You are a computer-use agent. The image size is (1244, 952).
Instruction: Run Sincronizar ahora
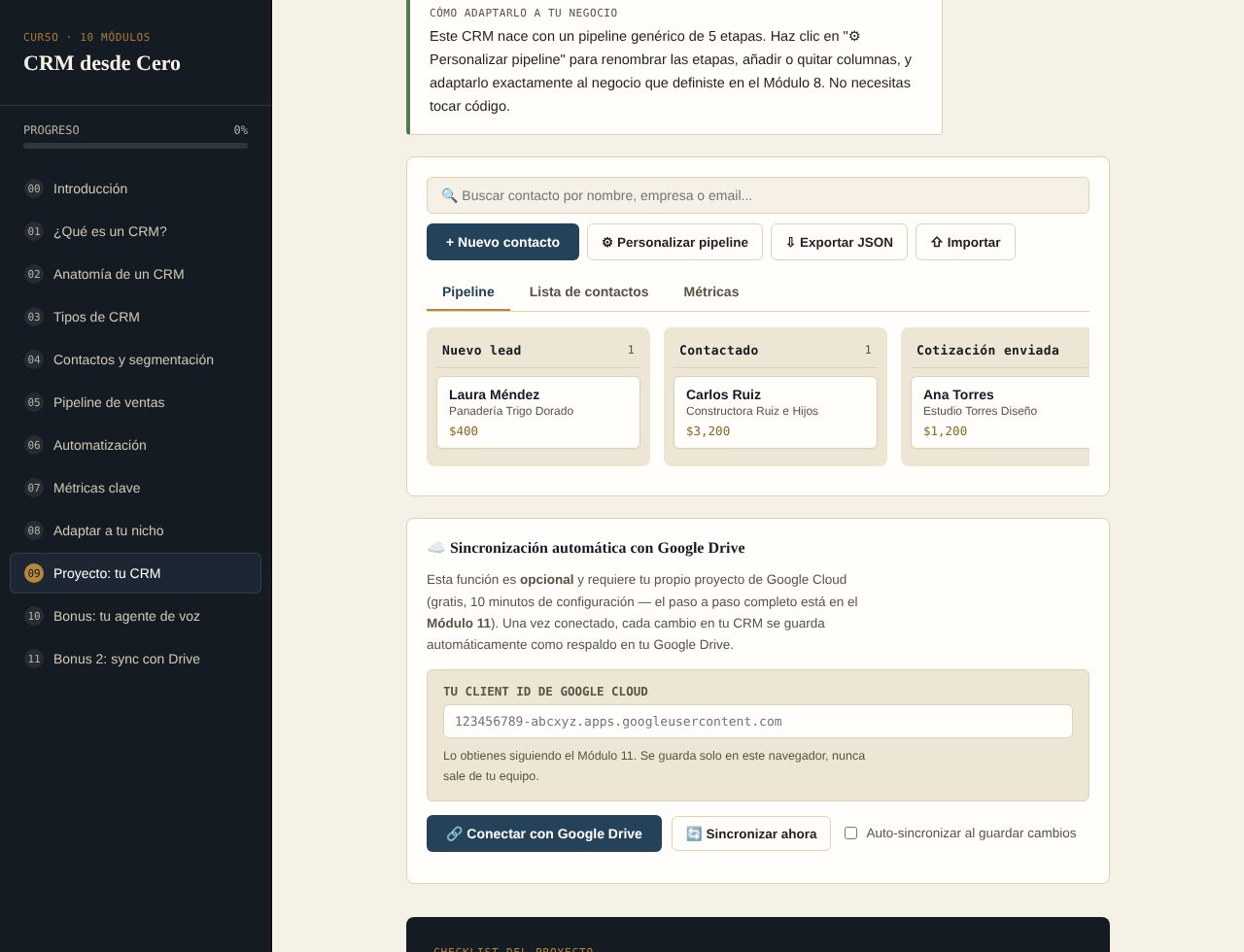[x=751, y=833]
